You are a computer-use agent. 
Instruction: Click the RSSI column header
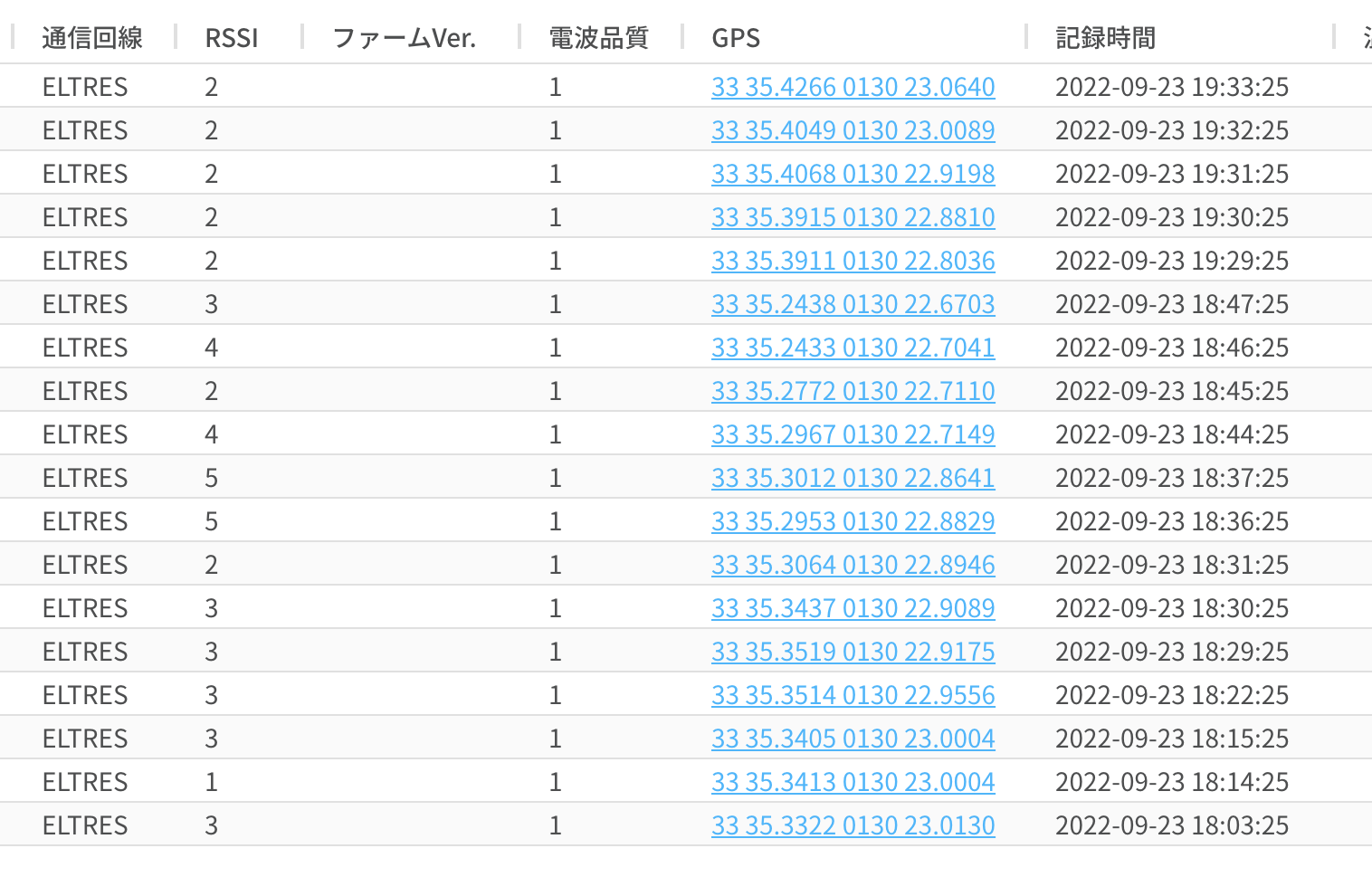click(x=232, y=38)
